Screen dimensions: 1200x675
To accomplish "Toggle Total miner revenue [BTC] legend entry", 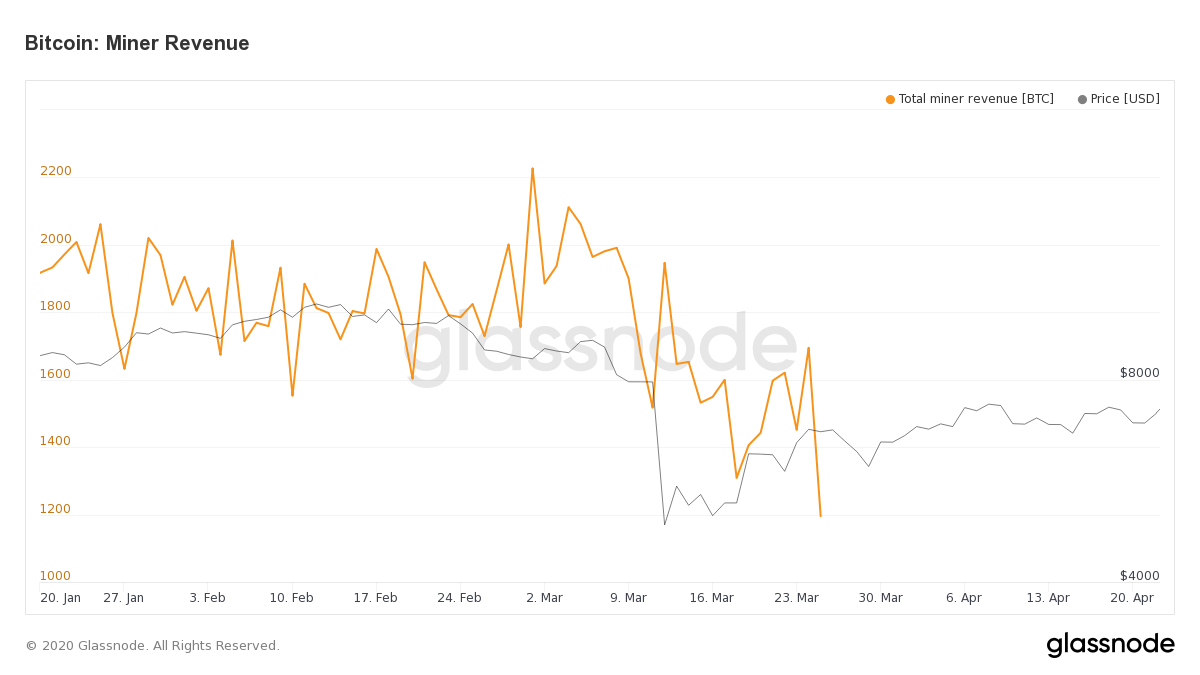I will (970, 99).
